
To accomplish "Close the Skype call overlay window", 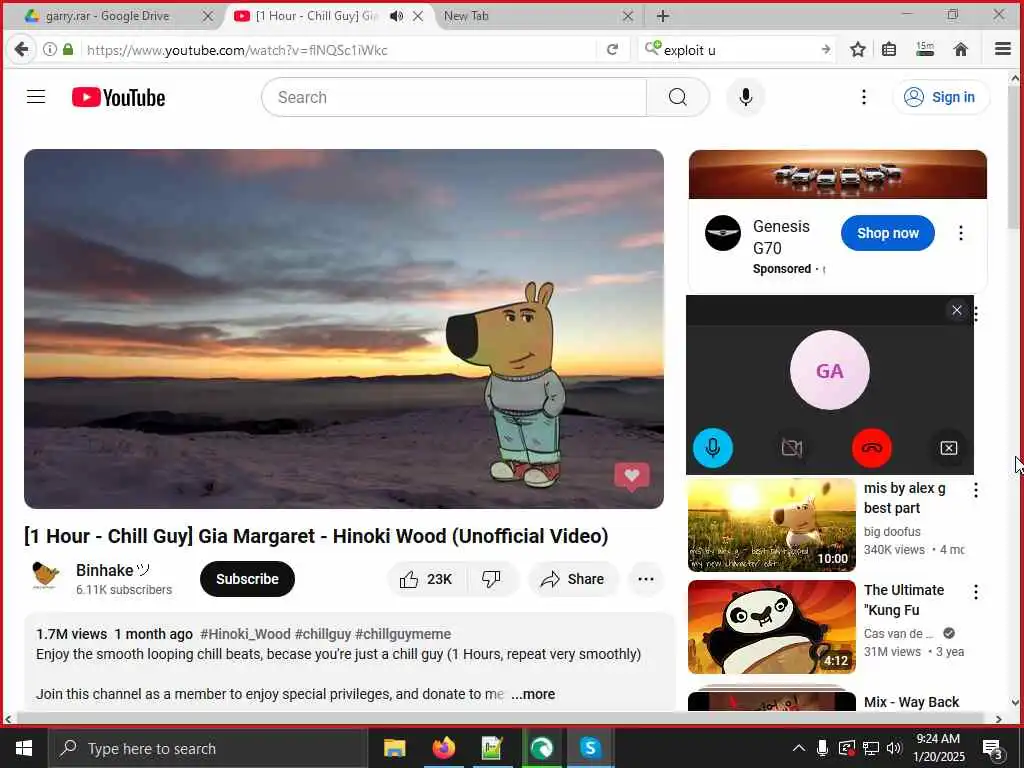I will click(x=957, y=310).
